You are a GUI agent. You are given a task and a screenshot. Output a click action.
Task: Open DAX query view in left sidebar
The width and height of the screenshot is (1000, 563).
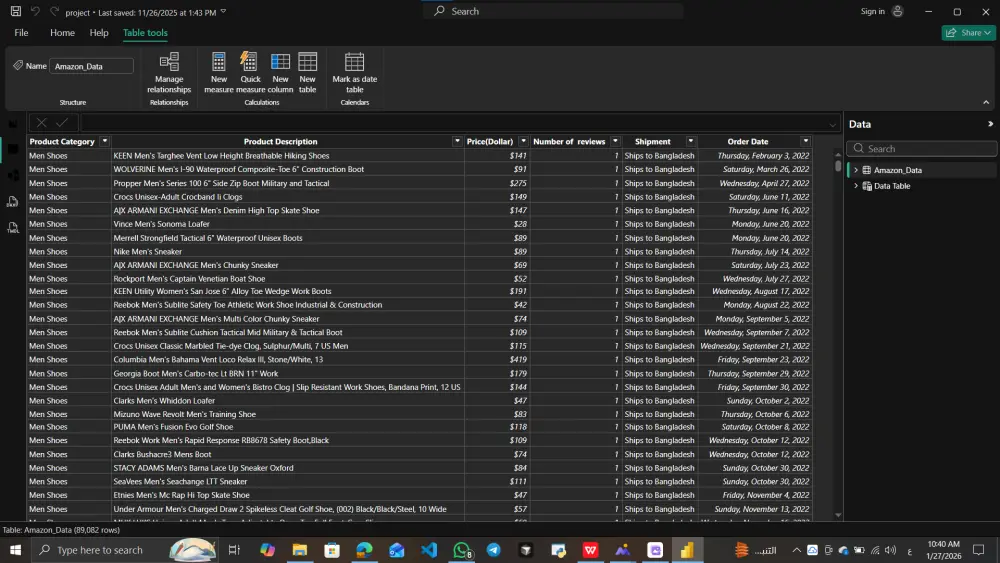13,201
